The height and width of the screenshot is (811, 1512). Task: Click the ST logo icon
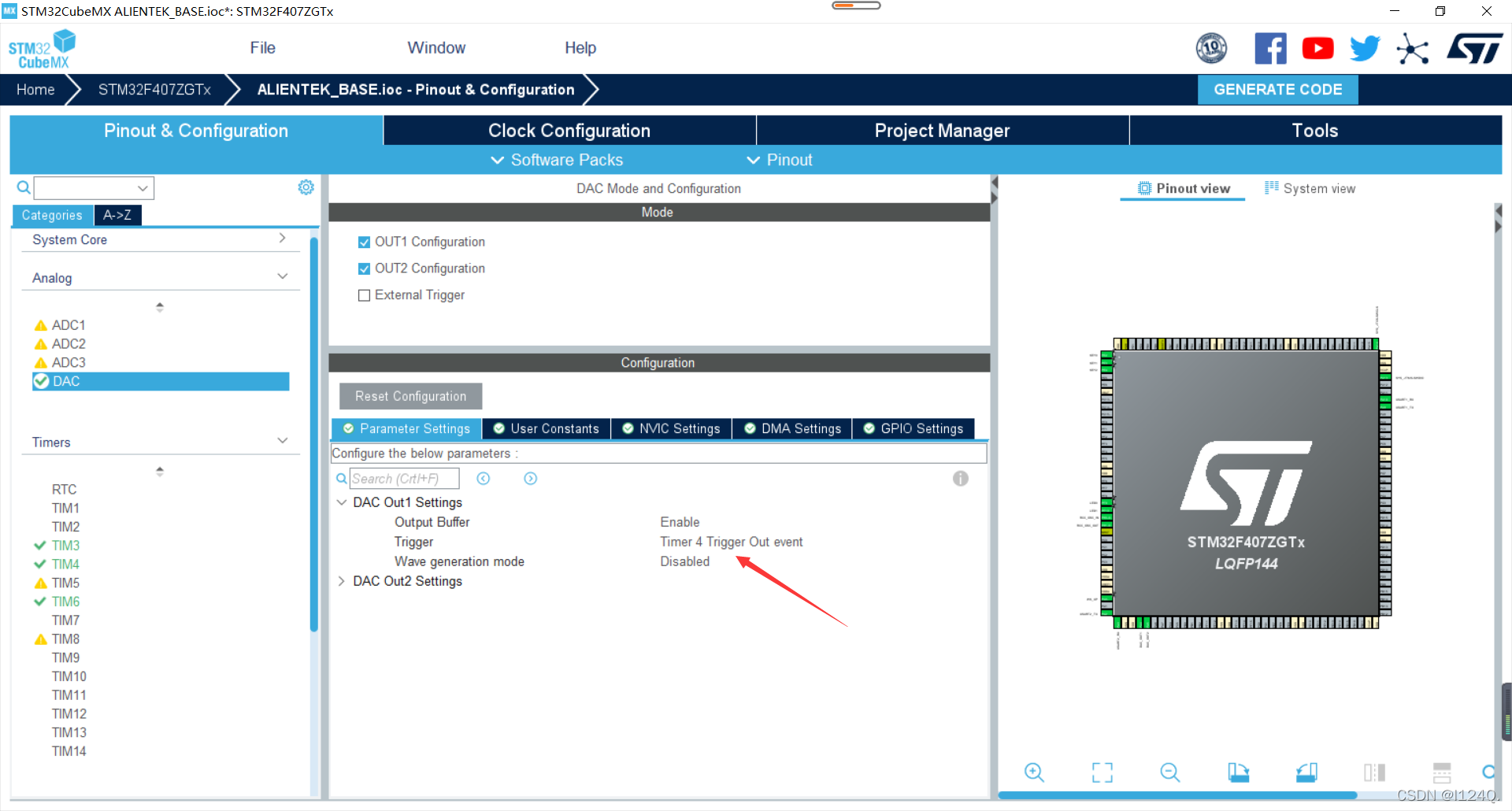tap(1475, 49)
